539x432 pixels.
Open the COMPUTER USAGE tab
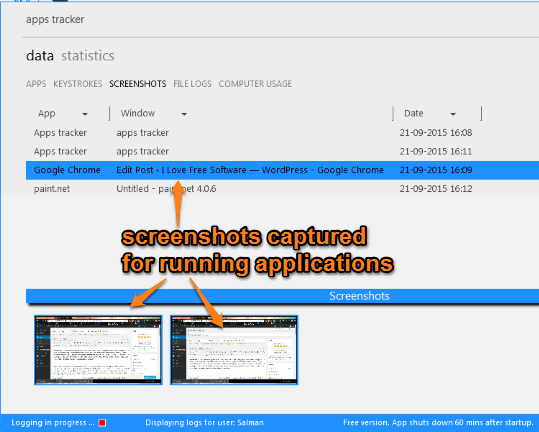click(255, 84)
